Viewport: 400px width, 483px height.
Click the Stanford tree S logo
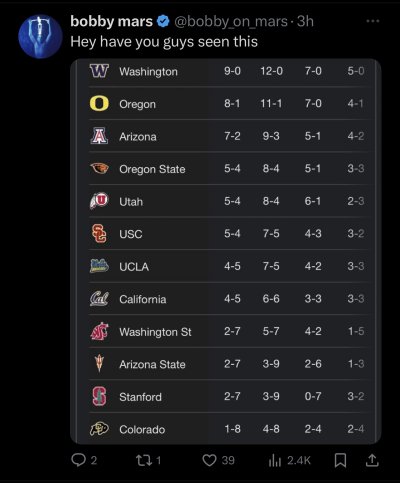pos(99,396)
